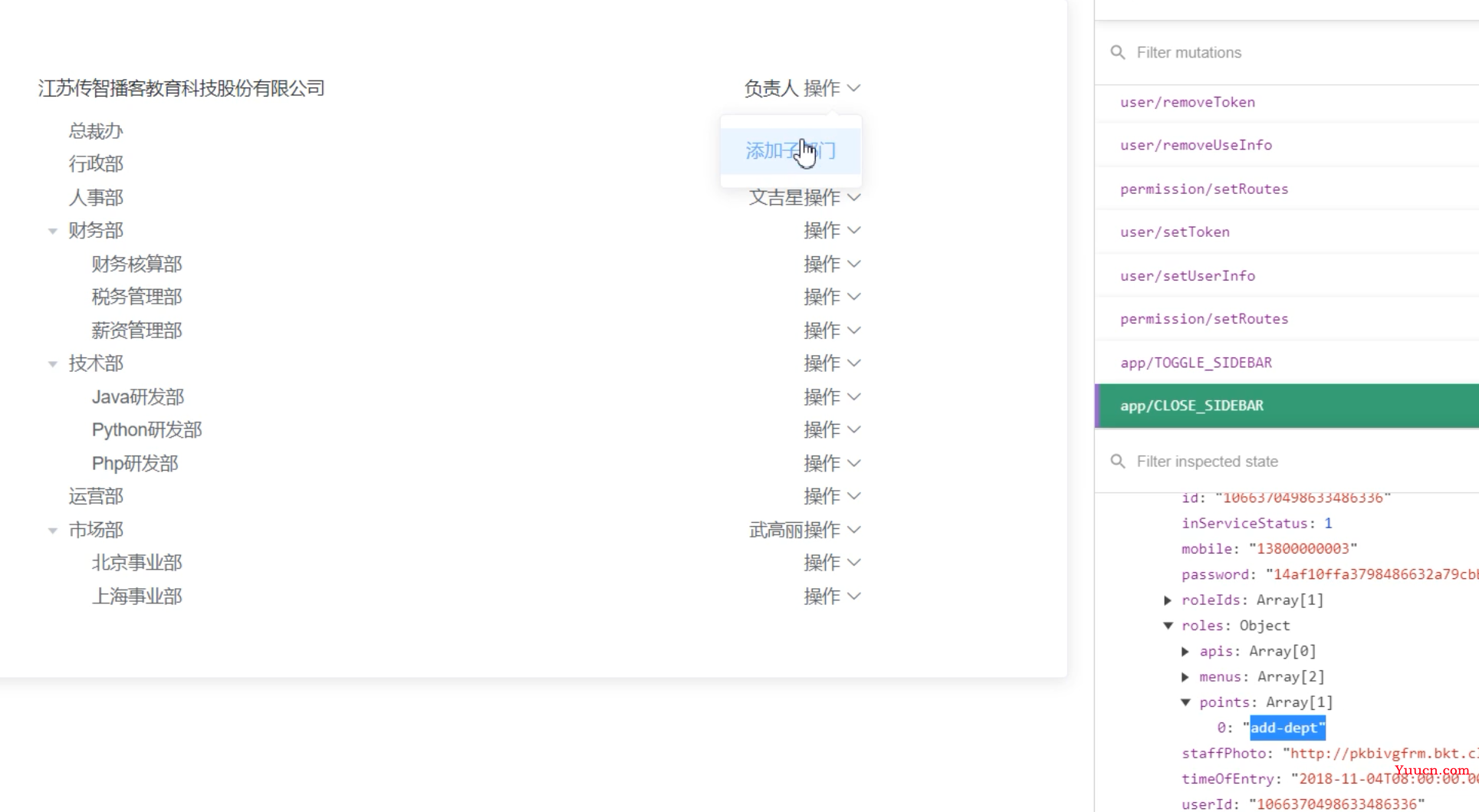1479x812 pixels.
Task: Open the 操作 dropdown for 财务核算部
Action: [832, 264]
